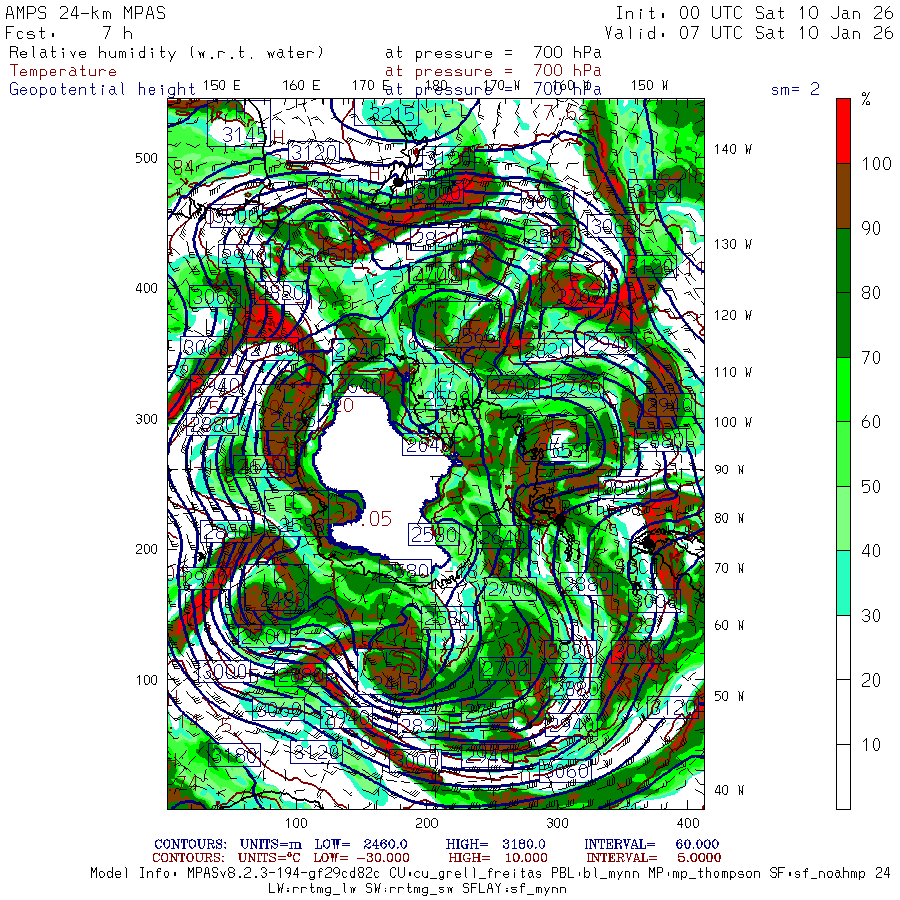Click the '90' tick label on the color bar
The width and height of the screenshot is (900, 900).
(x=871, y=228)
